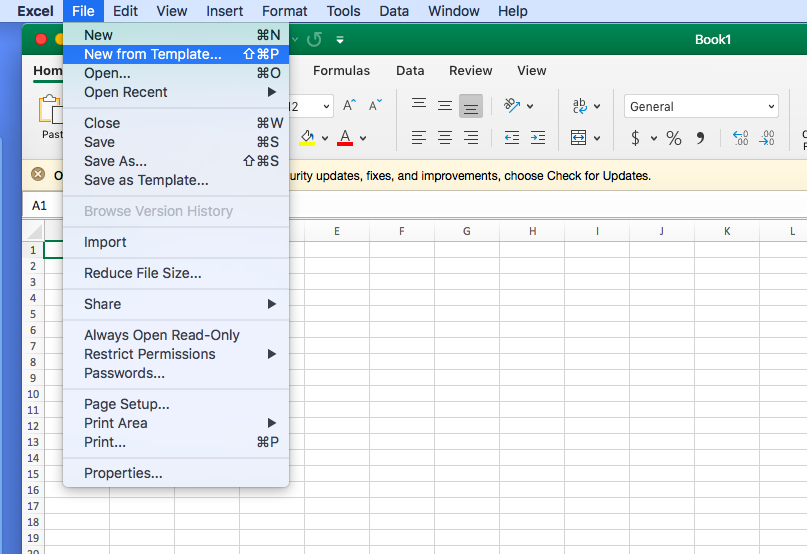Open the Tools menu in menu bar
807x554 pixels.
[x=343, y=11]
